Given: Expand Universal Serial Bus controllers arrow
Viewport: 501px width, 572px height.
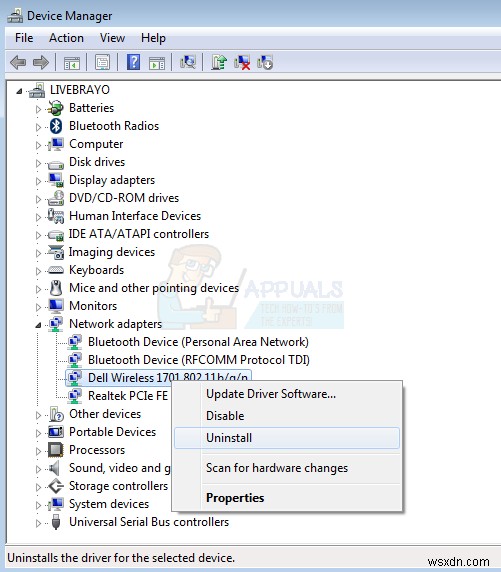Looking at the screenshot, I should click(38, 523).
